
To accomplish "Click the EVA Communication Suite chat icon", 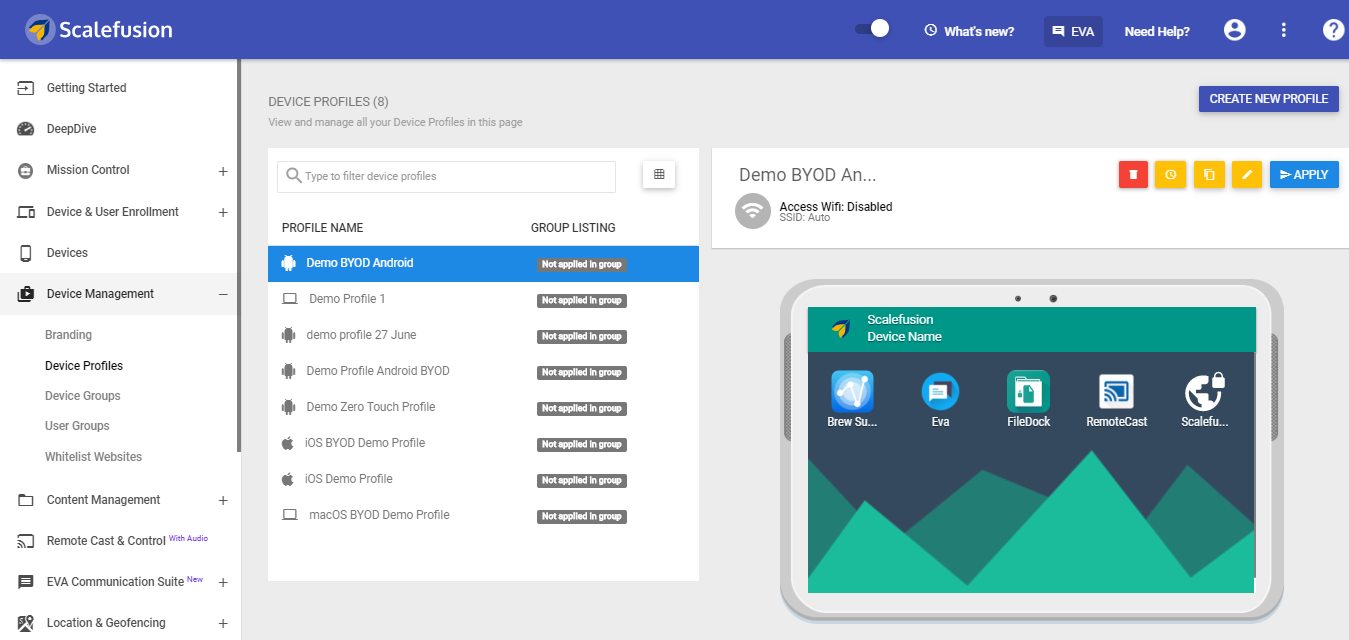I will coord(26,582).
